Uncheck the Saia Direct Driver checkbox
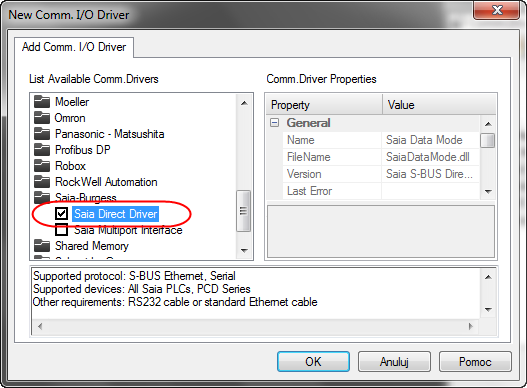527x388 pixels. point(62,214)
